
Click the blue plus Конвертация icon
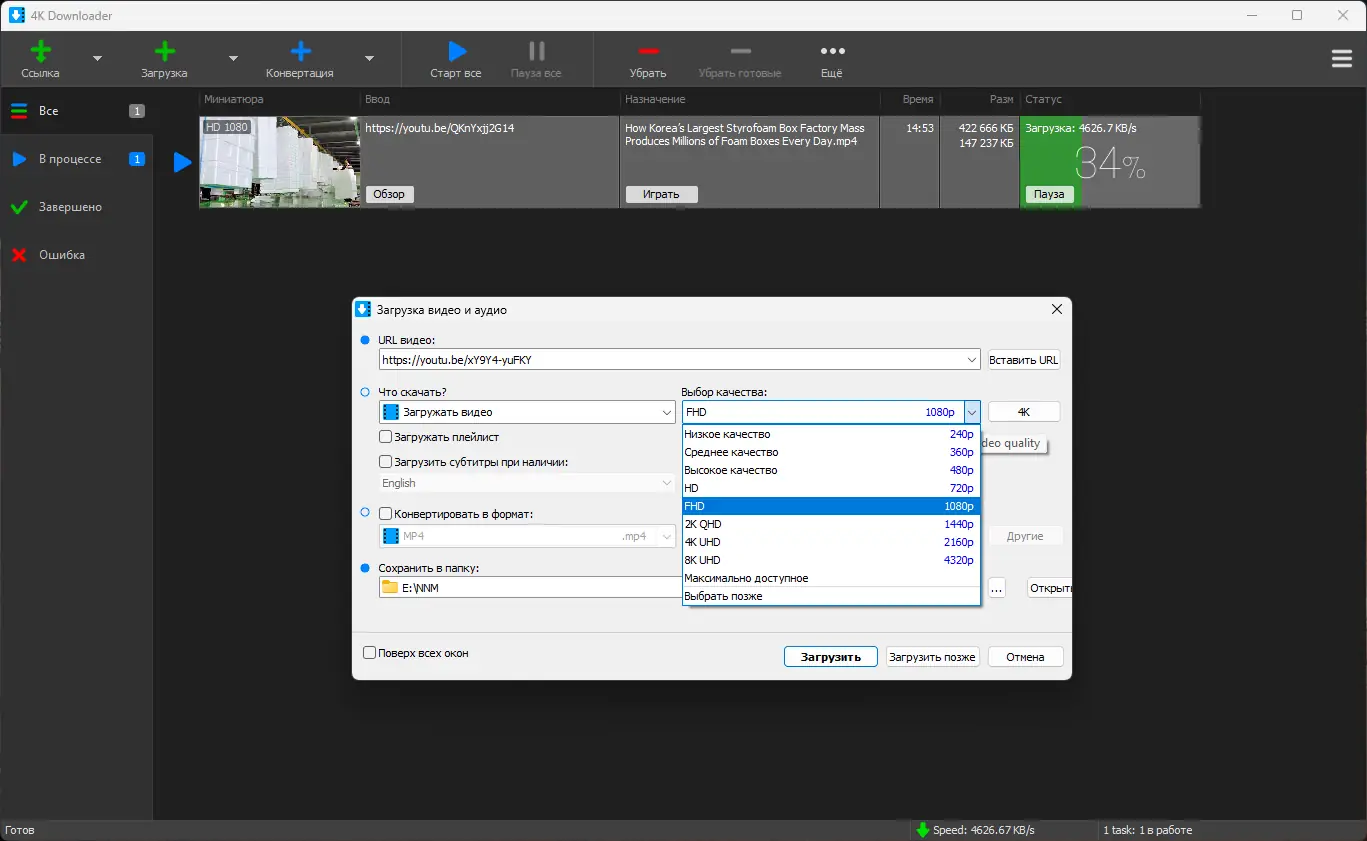click(x=300, y=52)
